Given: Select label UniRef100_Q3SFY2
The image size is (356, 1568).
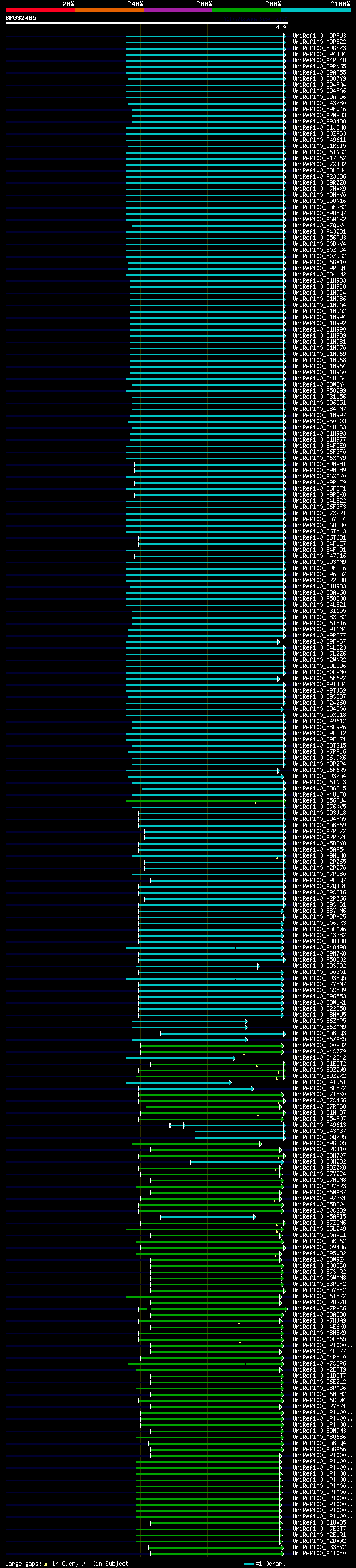Looking at the screenshot, I should tap(319, 1547).
